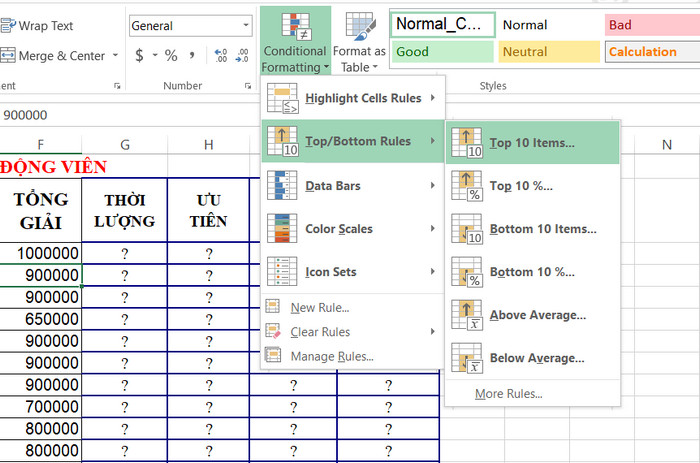Screen dimensions: 700x463
Task: Select Bottom 10 %... rule
Action: tap(533, 272)
